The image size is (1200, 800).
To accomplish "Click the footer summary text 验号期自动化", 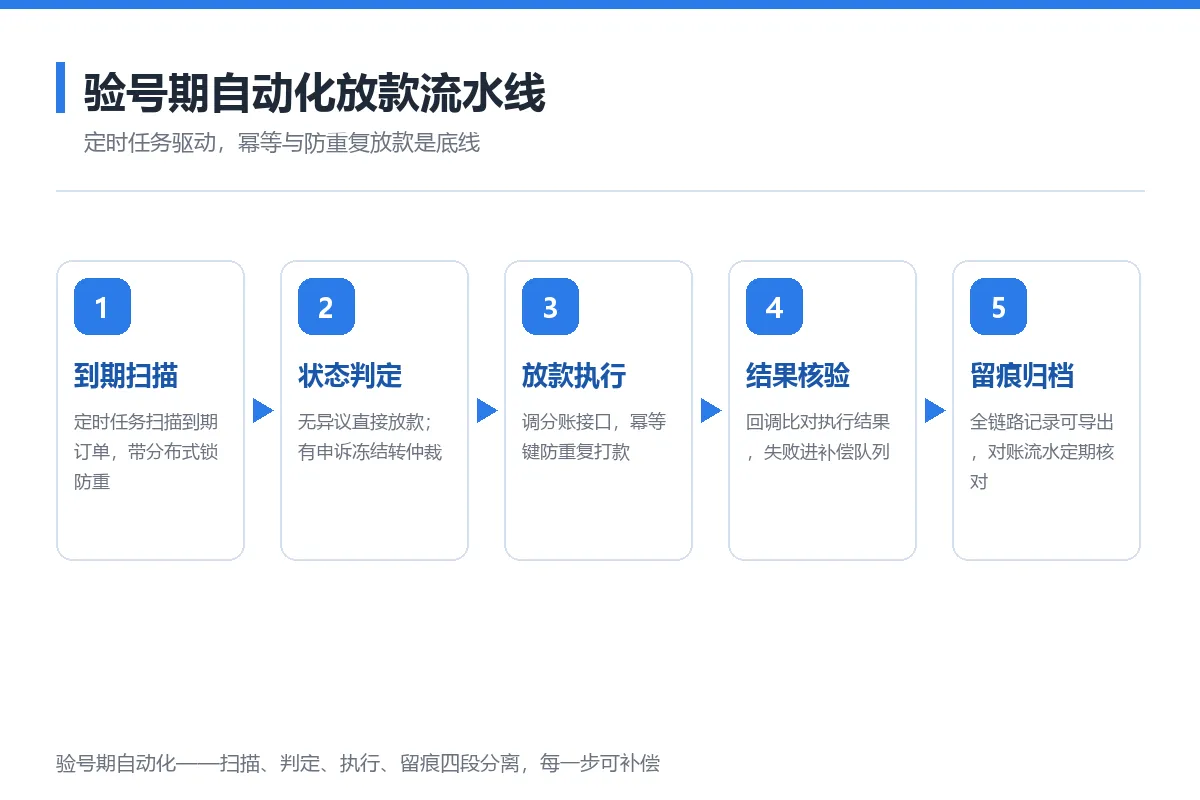I will (358, 764).
